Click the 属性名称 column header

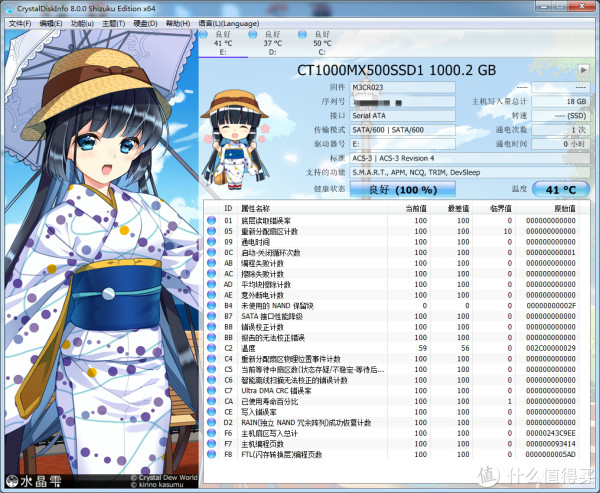tap(312, 208)
